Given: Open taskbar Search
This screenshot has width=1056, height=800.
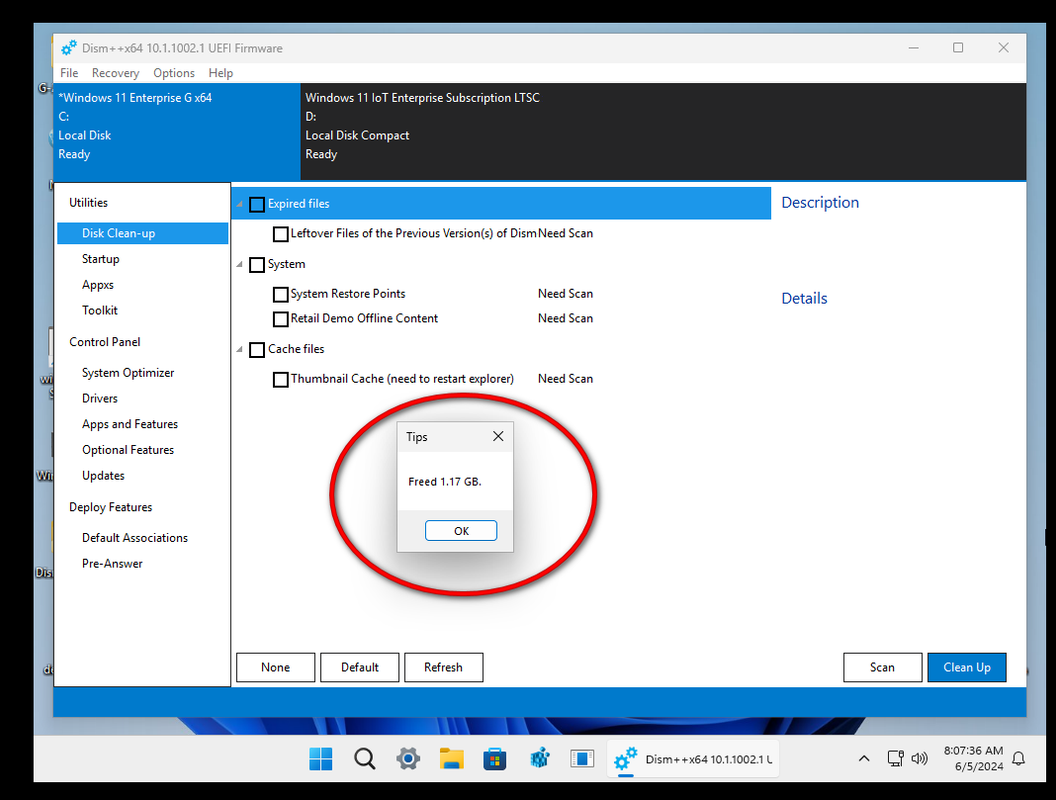Looking at the screenshot, I should click(x=364, y=759).
